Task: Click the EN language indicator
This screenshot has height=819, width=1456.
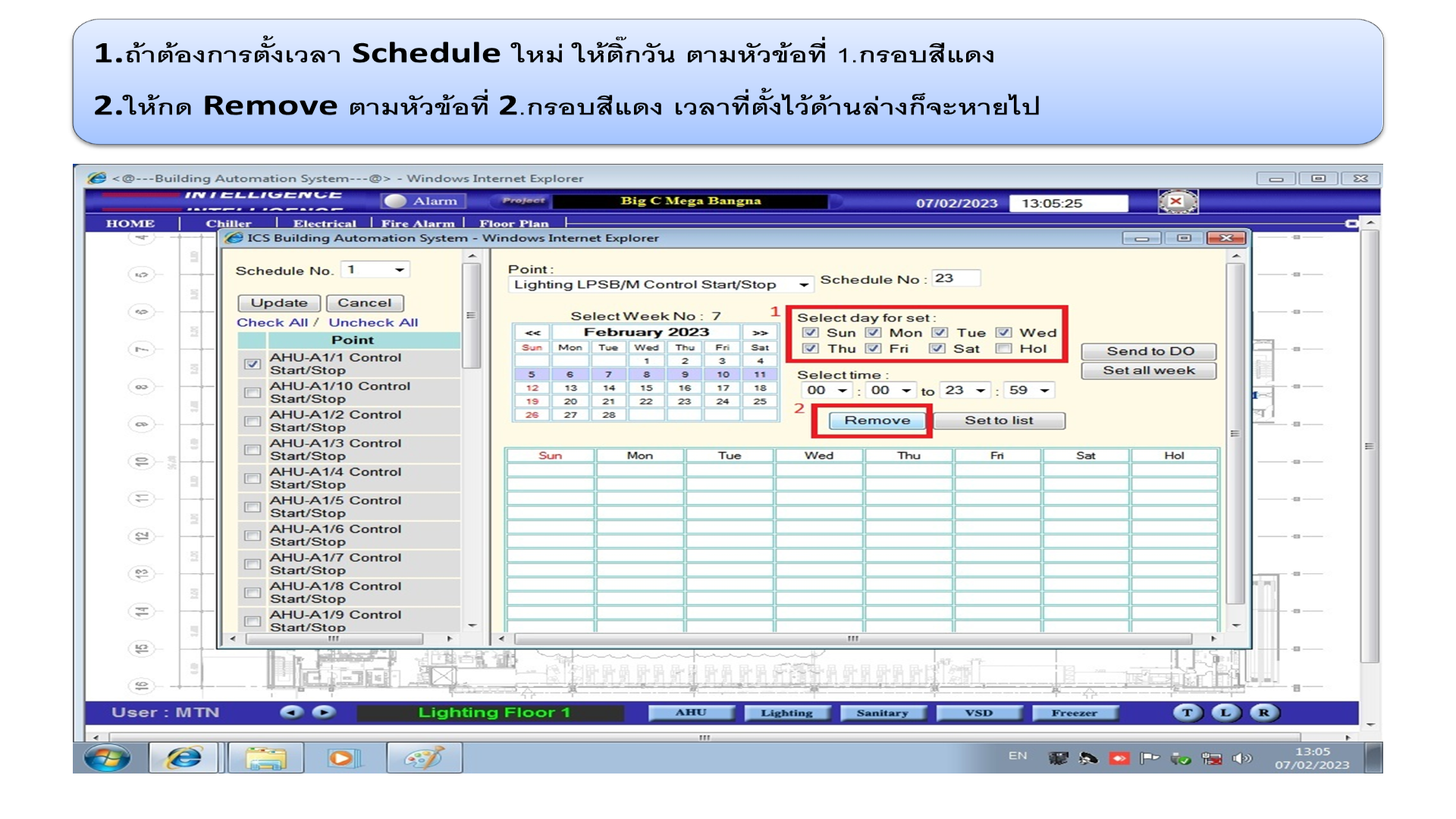Action: [x=1018, y=756]
